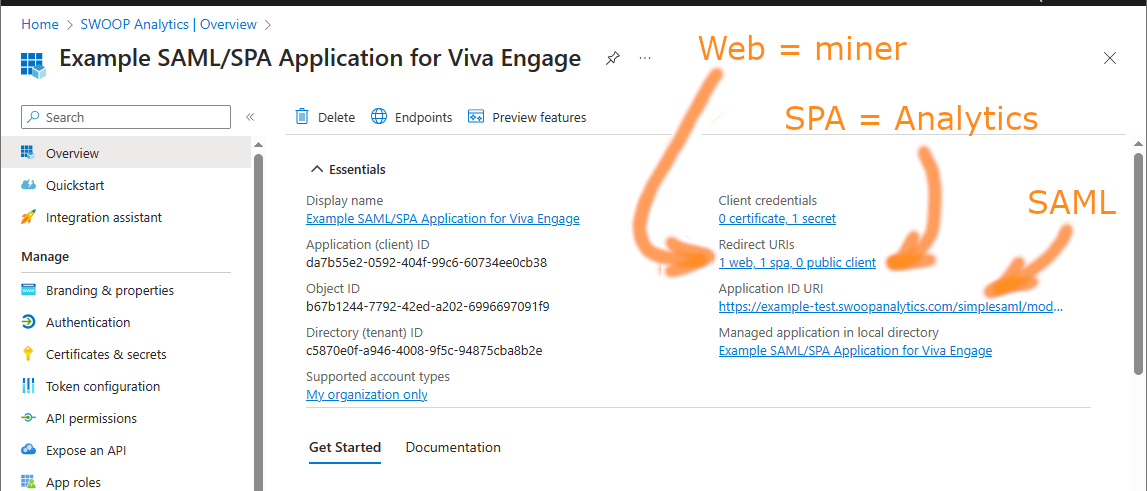1147x491 pixels.
Task: Open Token configuration in sidebar
Action: (102, 386)
